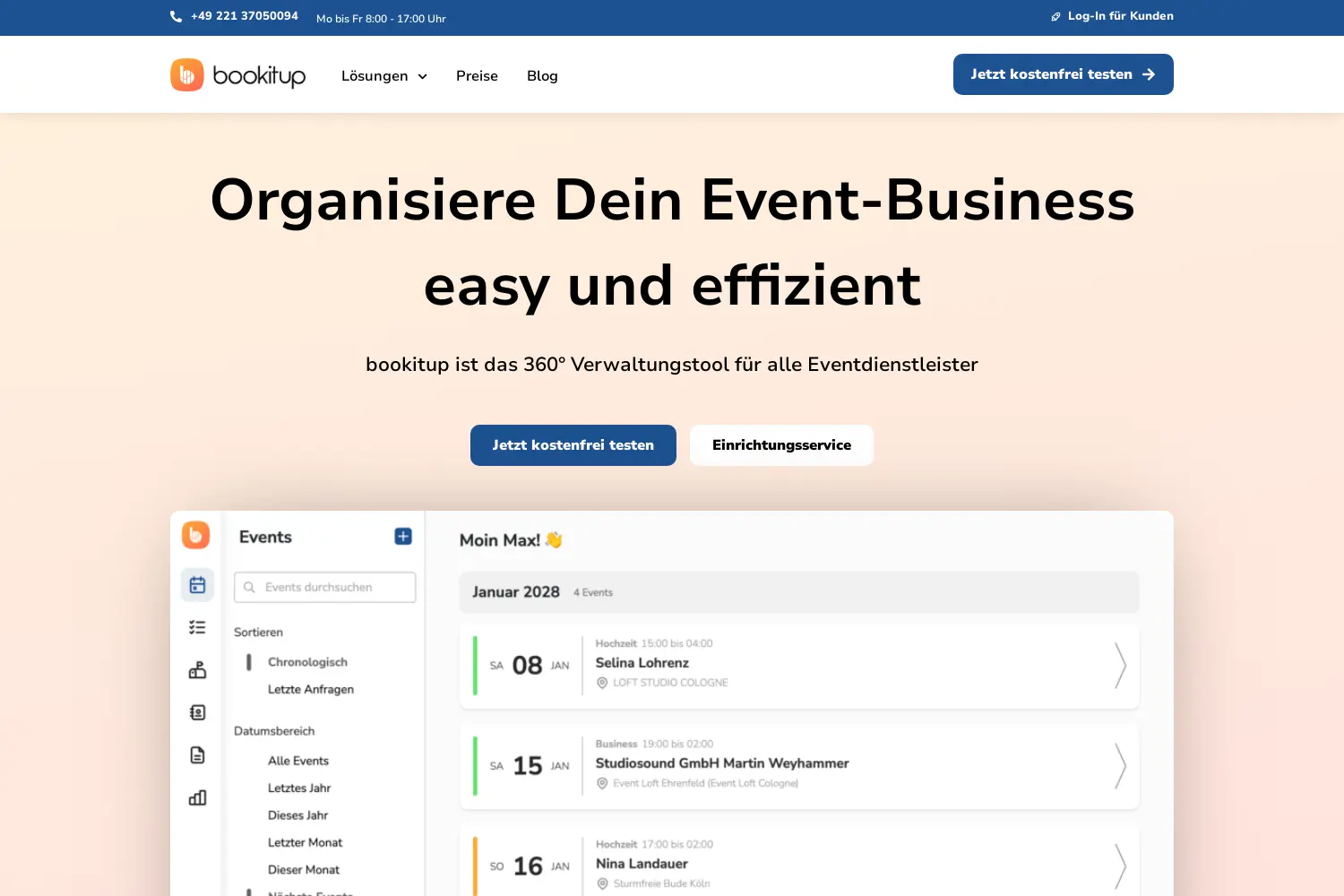Viewport: 1344px width, 896px height.
Task: Open the mailbox sidebar icon
Action: tap(197, 670)
